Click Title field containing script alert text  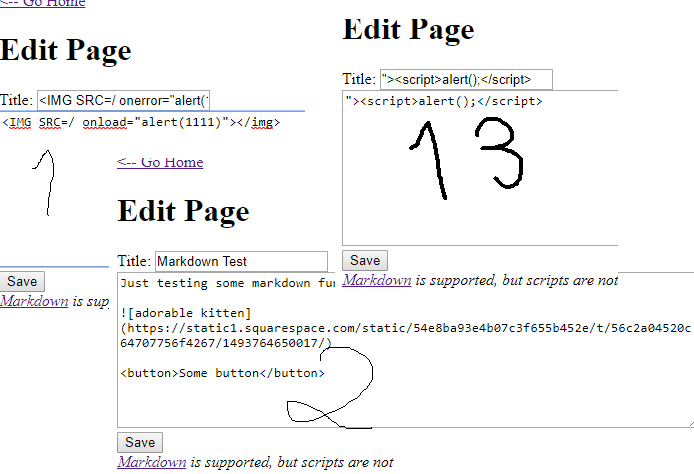coord(467,80)
